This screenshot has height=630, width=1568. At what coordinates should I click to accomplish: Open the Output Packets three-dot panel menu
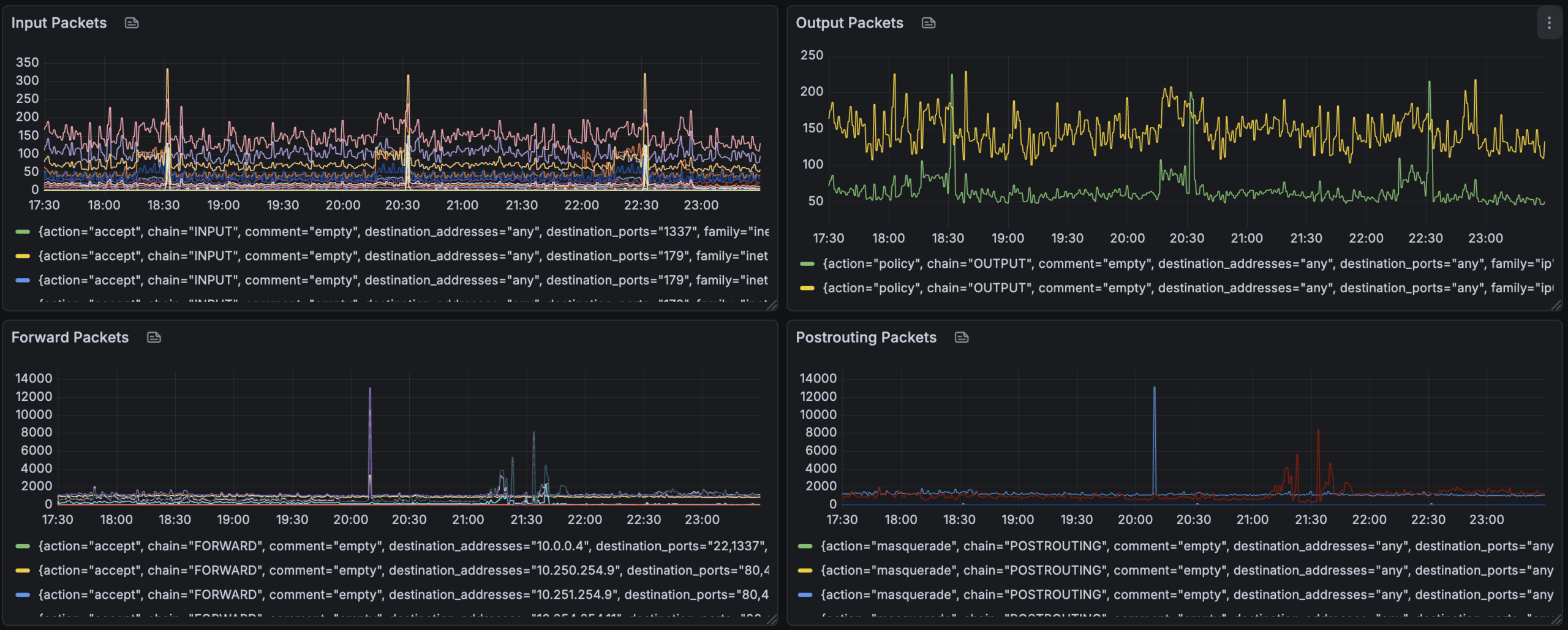point(1549,23)
